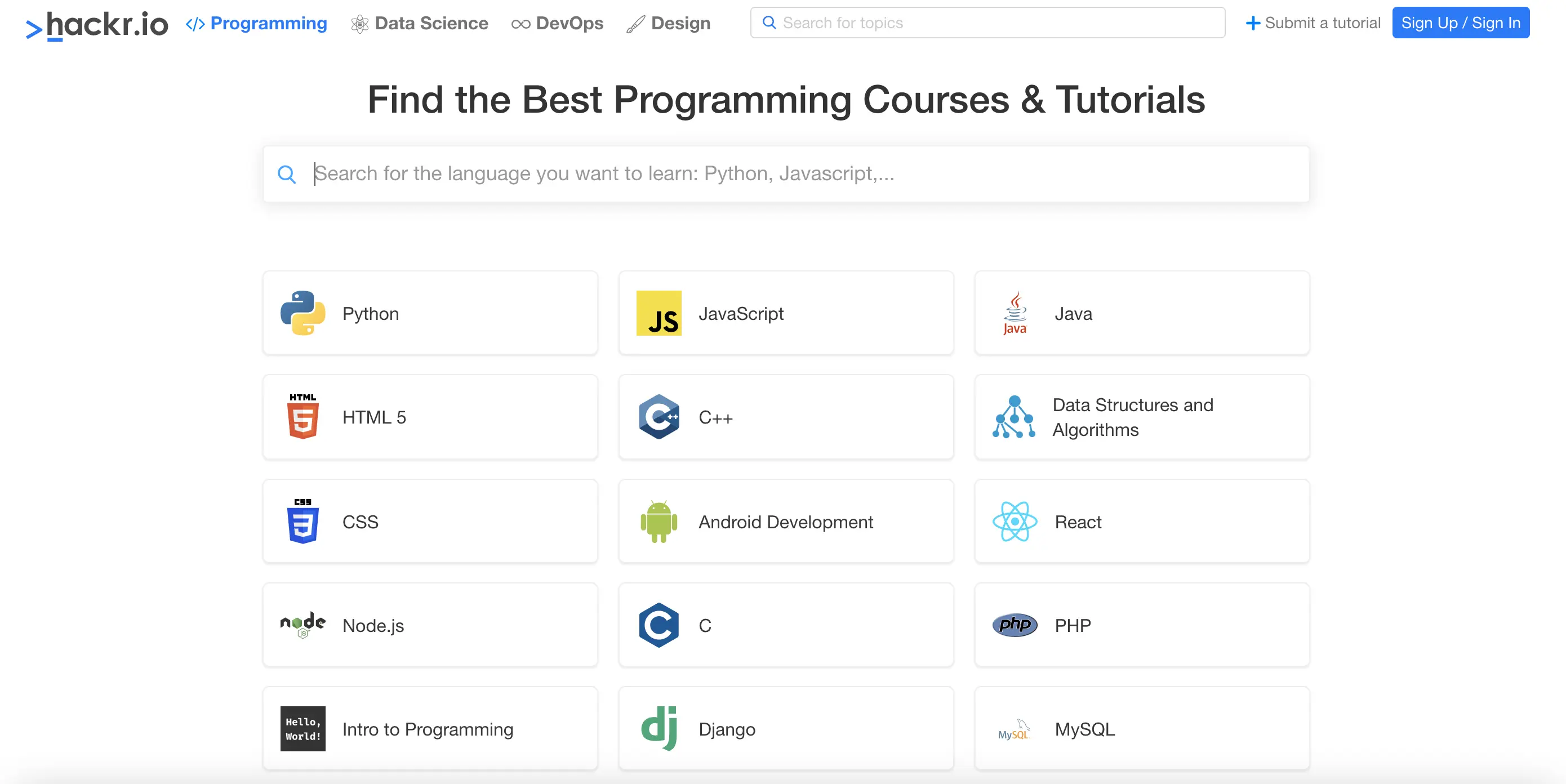
Task: Open the PHP card label
Action: point(1073,626)
